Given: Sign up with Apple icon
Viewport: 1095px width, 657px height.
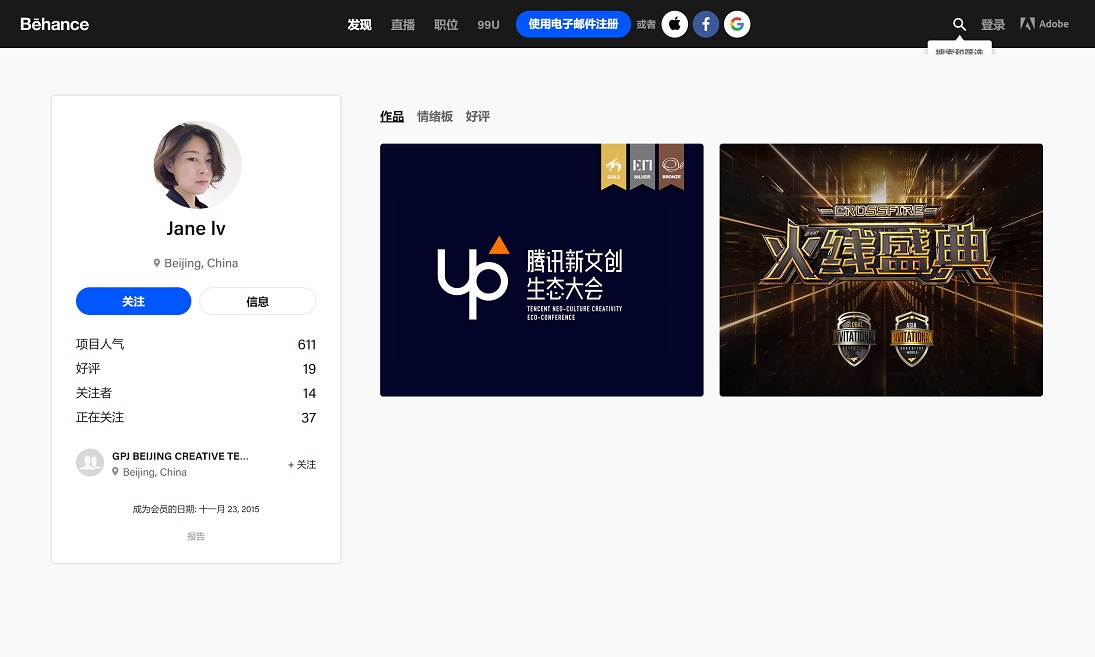Looking at the screenshot, I should pos(675,24).
